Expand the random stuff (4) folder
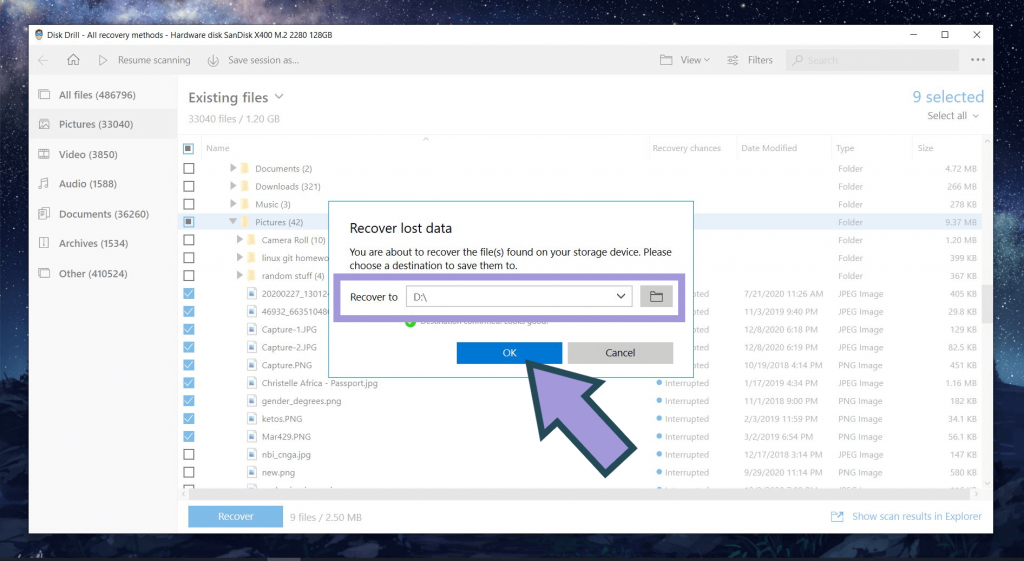This screenshot has height=561, width=1024. (240, 276)
